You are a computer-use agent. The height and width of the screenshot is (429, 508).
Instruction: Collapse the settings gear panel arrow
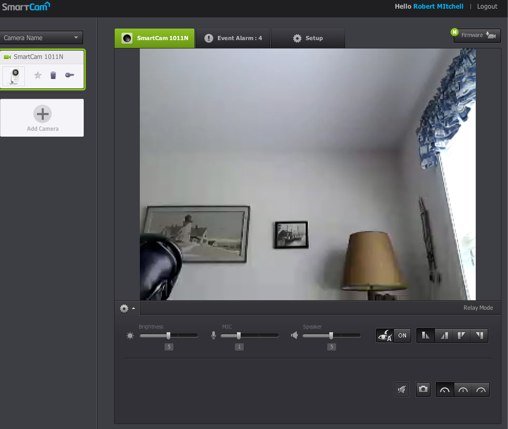(134, 309)
